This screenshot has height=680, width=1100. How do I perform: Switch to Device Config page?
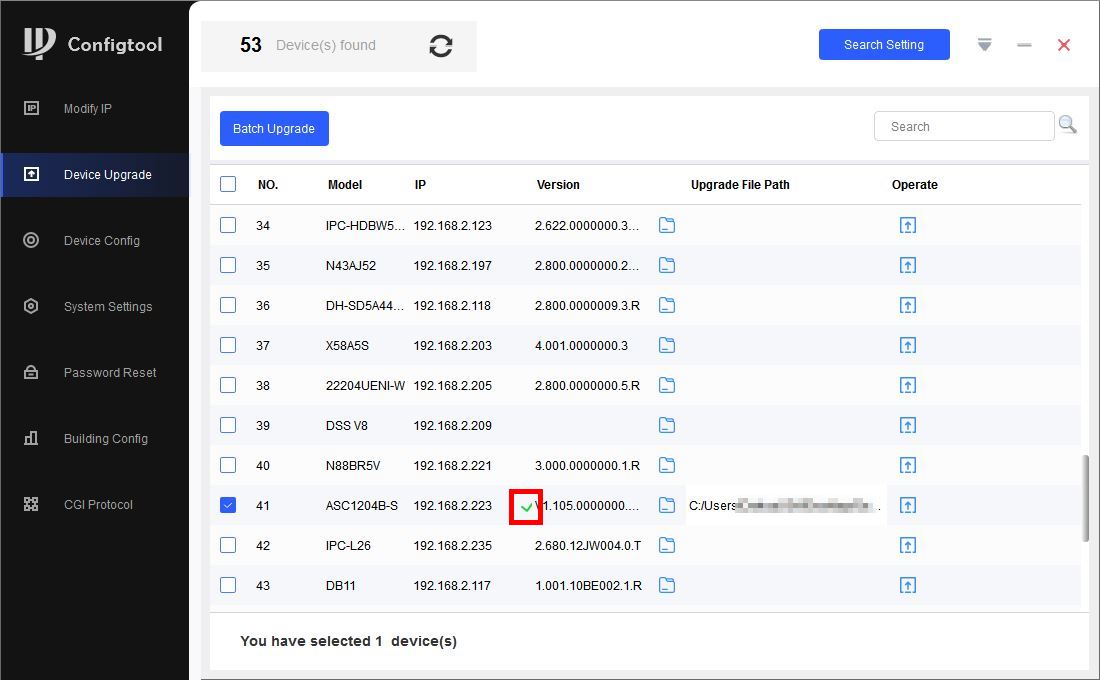coord(101,240)
